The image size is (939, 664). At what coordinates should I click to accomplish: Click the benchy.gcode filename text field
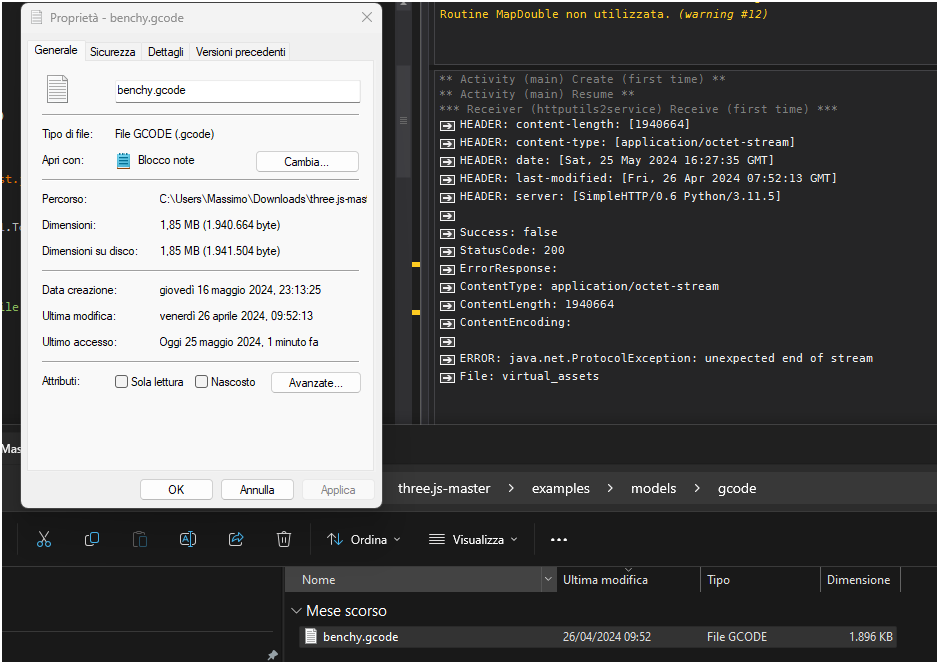[x=237, y=90]
